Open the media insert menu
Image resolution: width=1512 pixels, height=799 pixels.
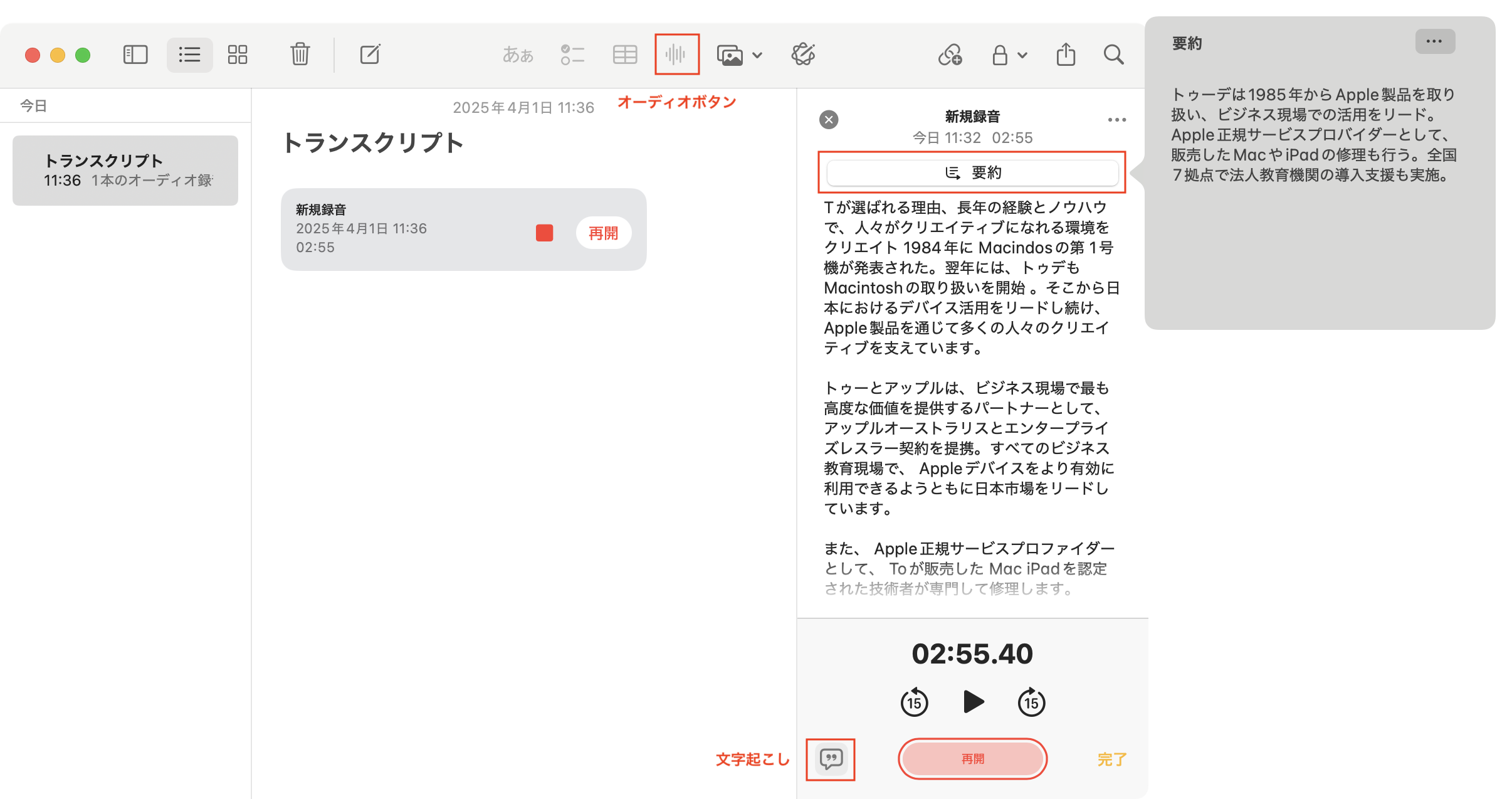click(x=740, y=55)
